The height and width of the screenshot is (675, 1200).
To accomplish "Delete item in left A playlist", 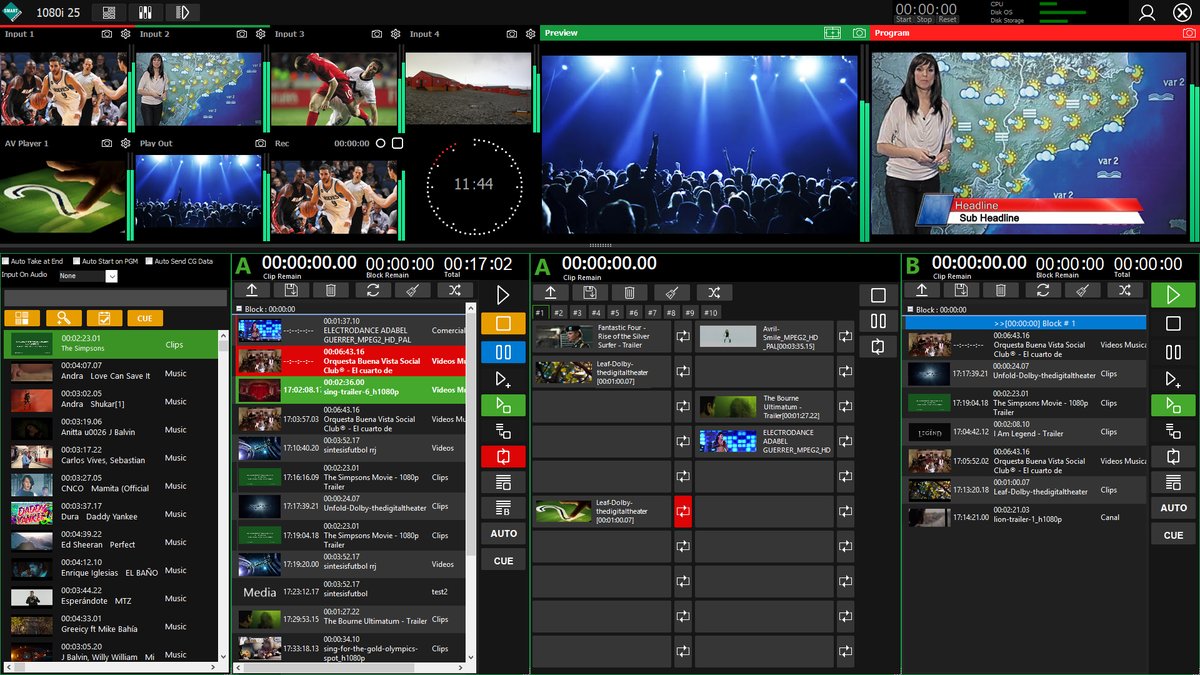I will 331,290.
